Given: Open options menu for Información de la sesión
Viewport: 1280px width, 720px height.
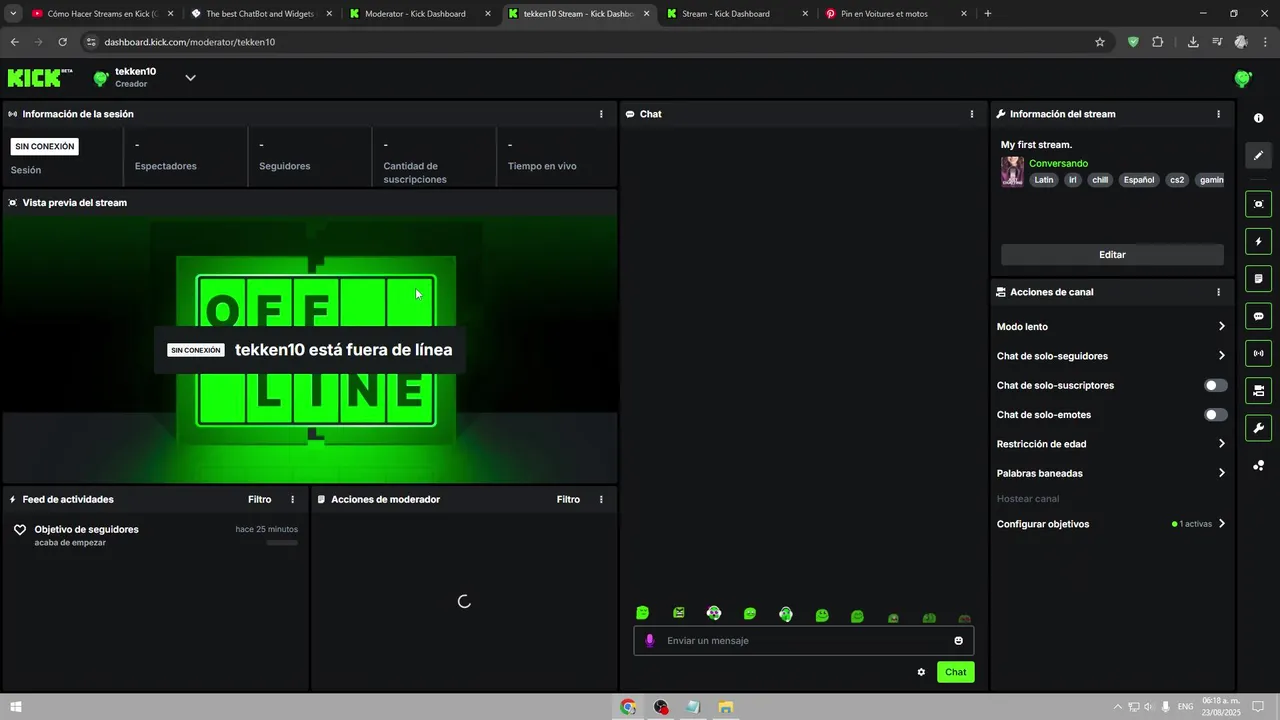Looking at the screenshot, I should 601,114.
